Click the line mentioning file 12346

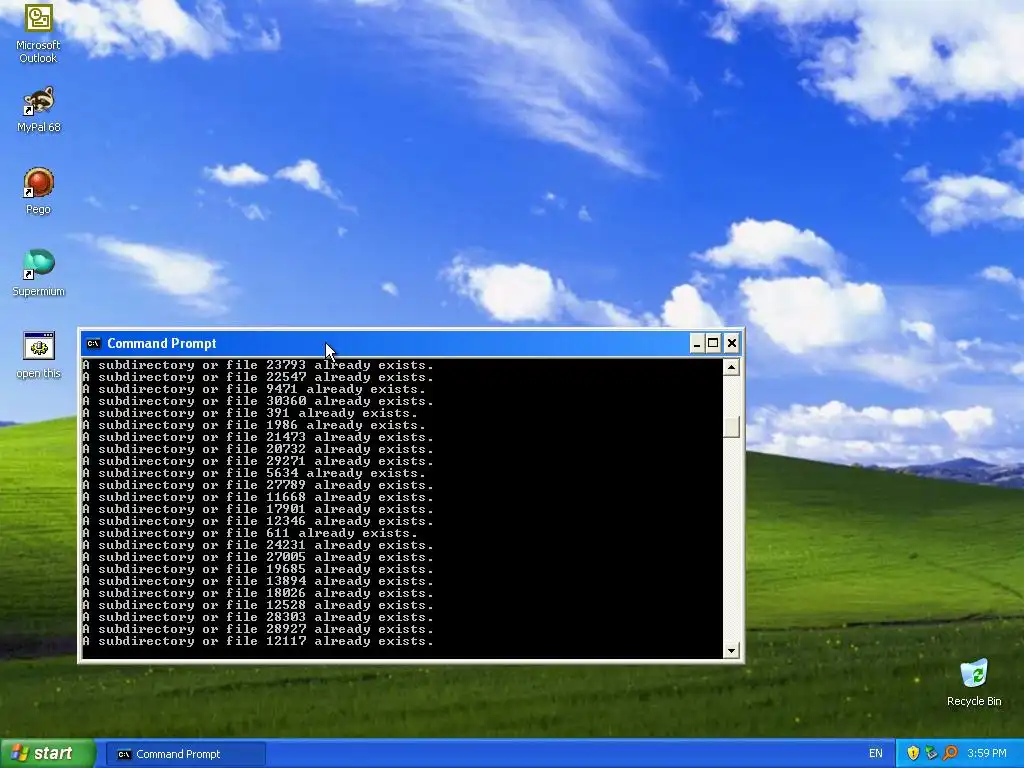click(x=258, y=521)
